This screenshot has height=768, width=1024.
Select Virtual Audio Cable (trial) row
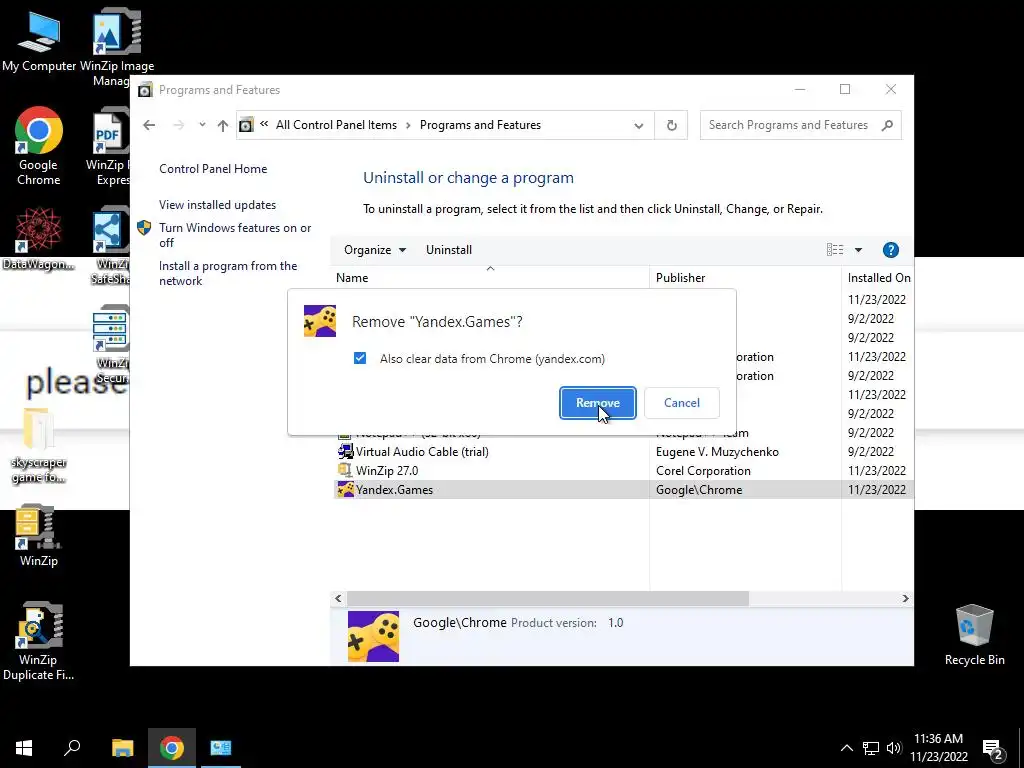(622, 452)
